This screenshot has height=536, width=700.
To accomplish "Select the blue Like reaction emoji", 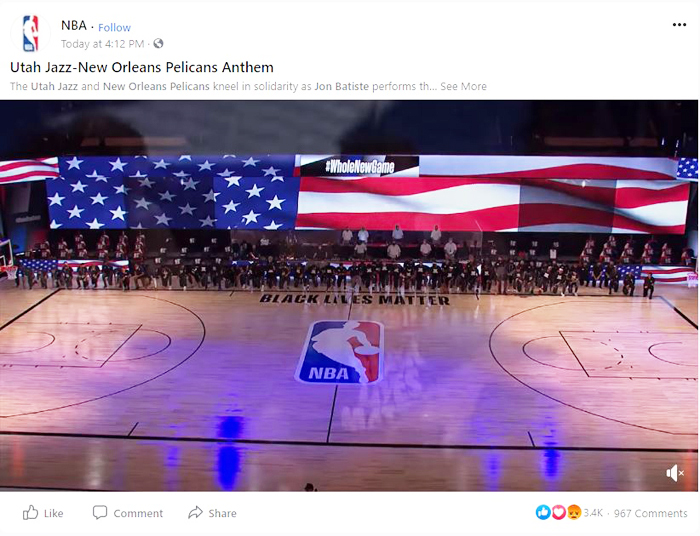I will tap(543, 512).
